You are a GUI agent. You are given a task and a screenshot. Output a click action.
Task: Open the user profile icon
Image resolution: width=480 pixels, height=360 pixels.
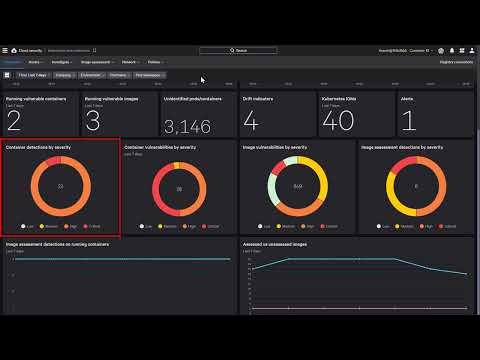tap(472, 50)
